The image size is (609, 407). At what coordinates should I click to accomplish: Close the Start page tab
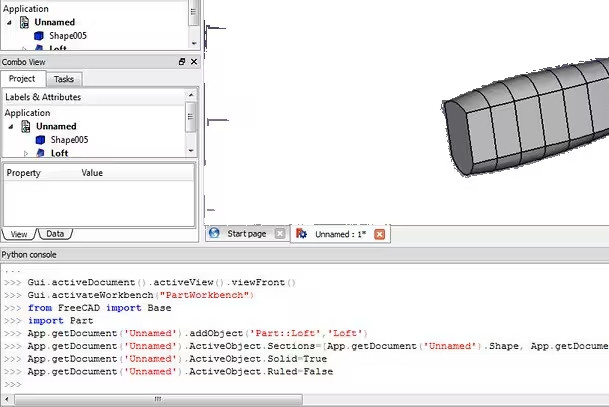[x=280, y=234]
